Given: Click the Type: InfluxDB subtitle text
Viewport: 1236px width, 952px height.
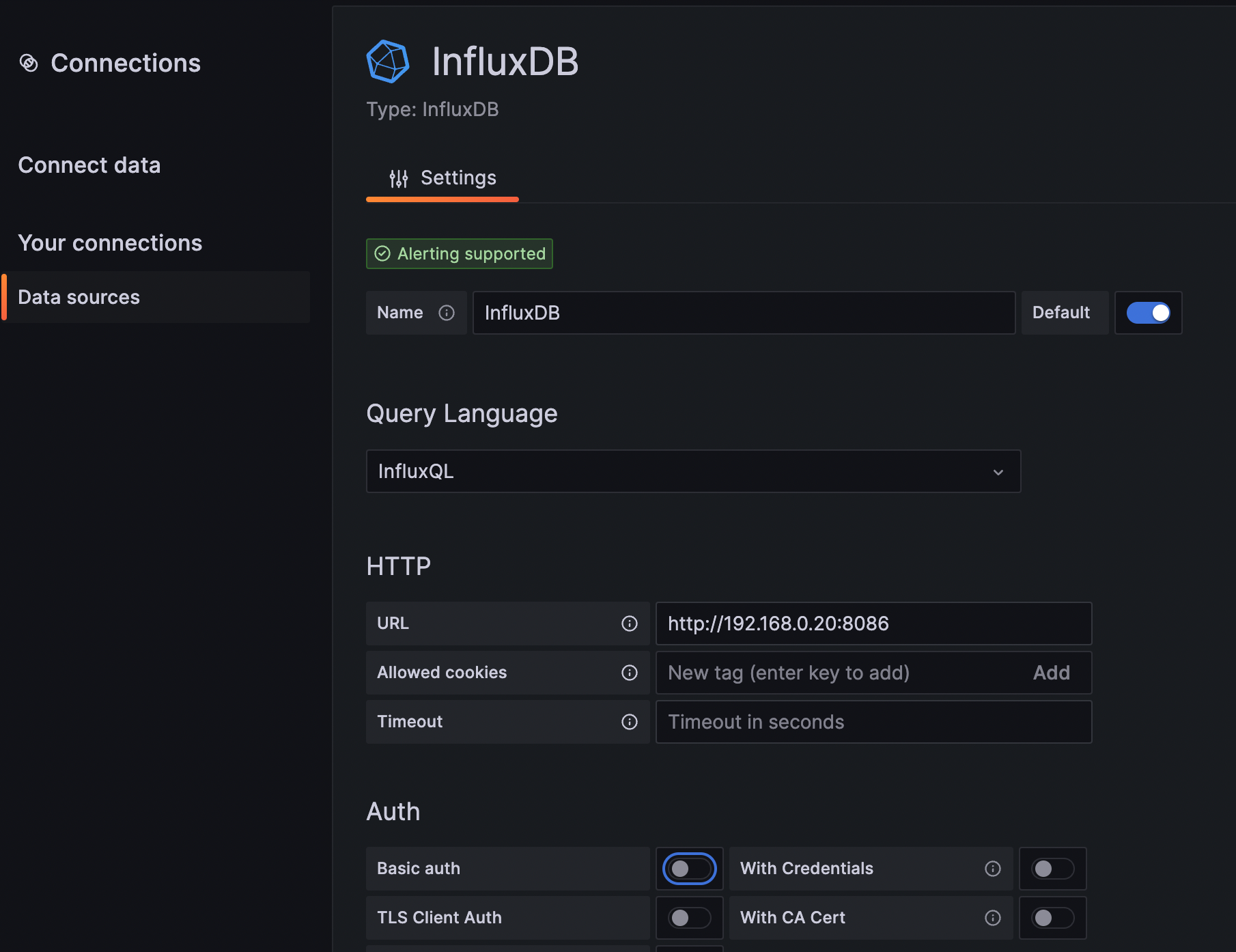Looking at the screenshot, I should click(x=433, y=109).
